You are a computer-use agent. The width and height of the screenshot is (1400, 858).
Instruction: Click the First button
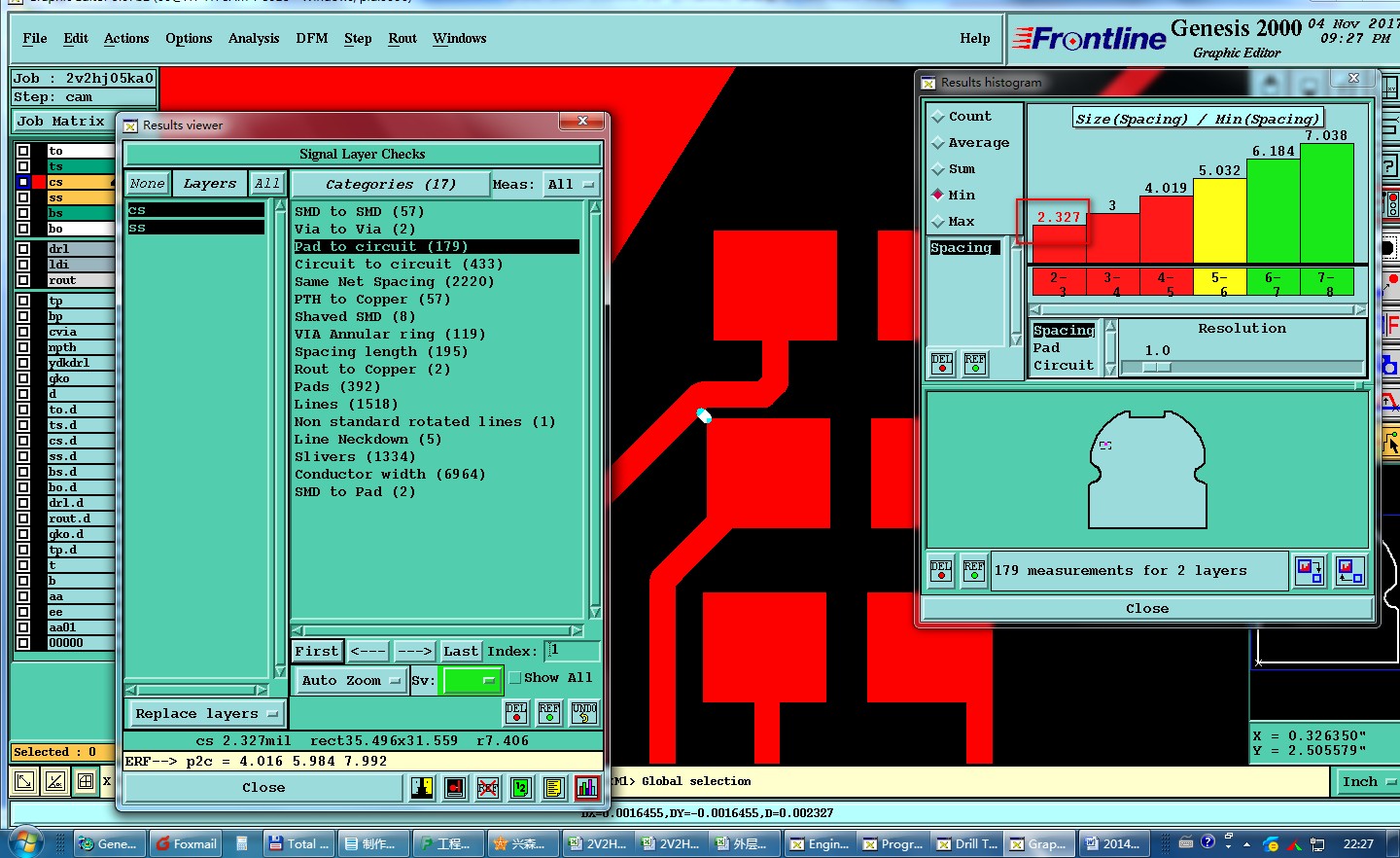coord(317,651)
